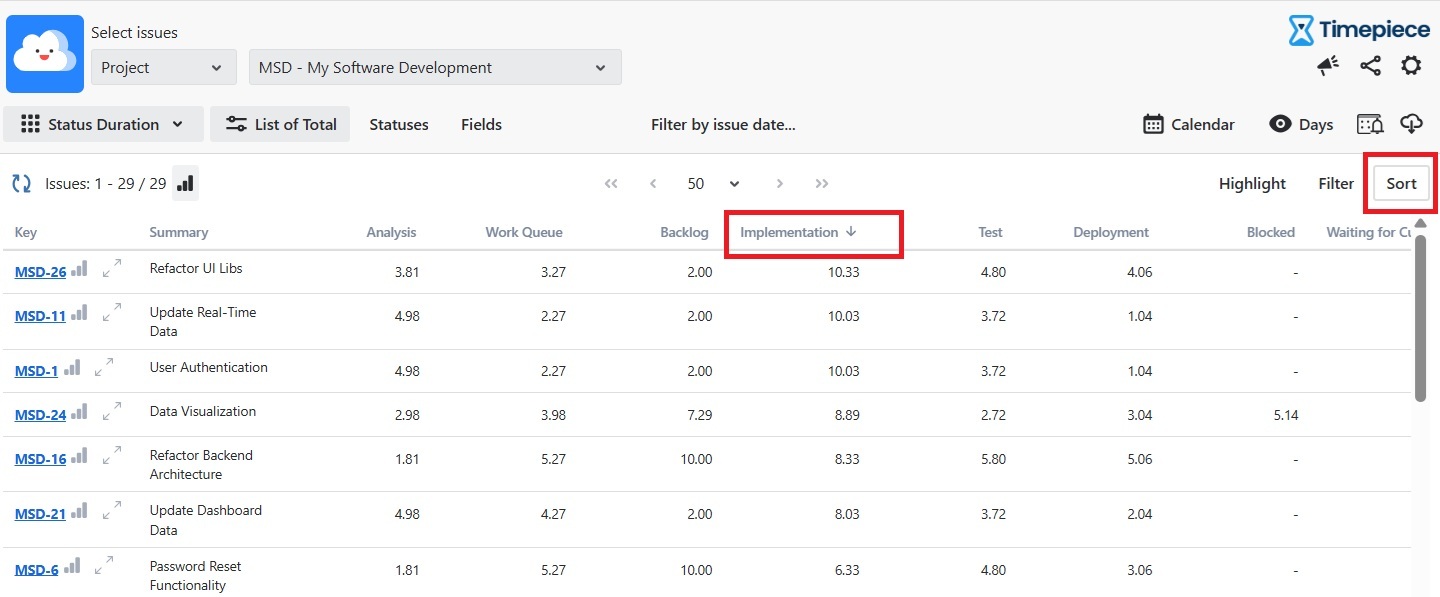Click the cloud download export icon
This screenshot has width=1440, height=597.
coord(1411,124)
